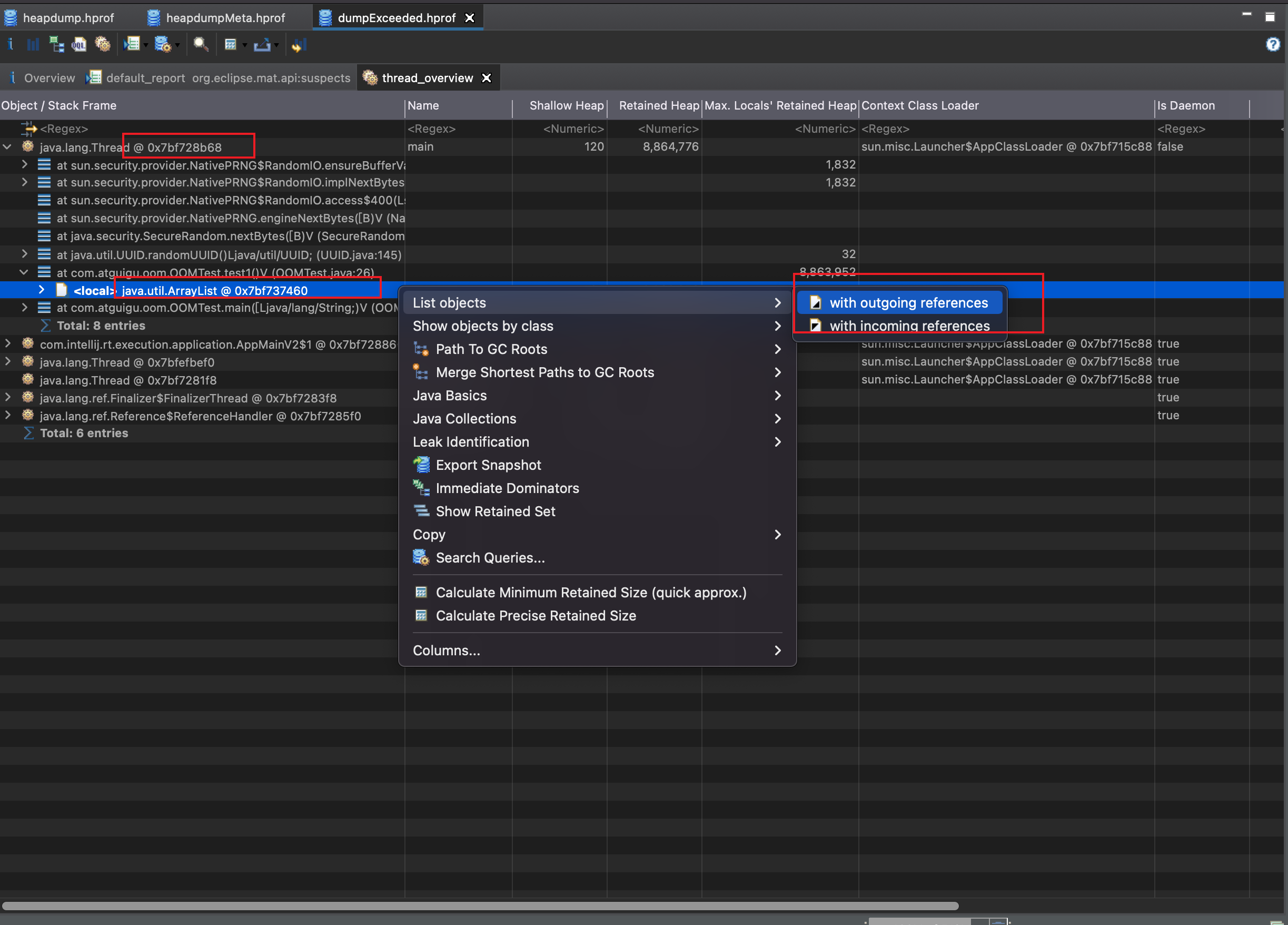Viewport: 1288px width, 925px height.
Task: Collapse the OOMTest.test1 stack frame
Action: point(24,272)
